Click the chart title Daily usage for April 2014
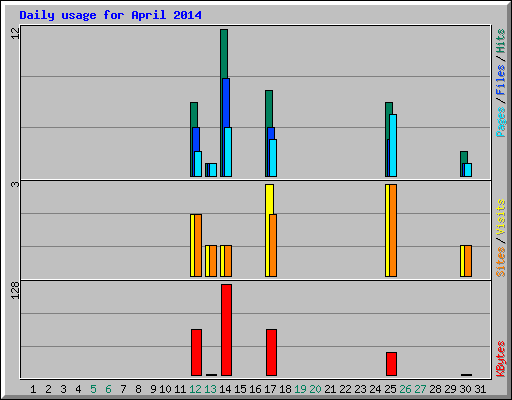The width and height of the screenshot is (512, 400). point(110,15)
